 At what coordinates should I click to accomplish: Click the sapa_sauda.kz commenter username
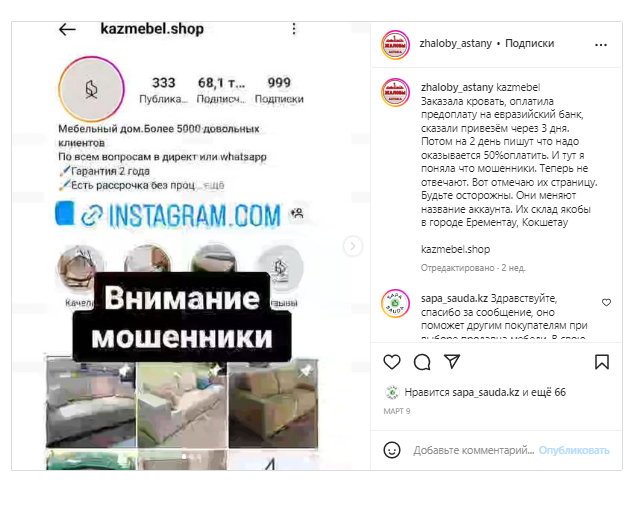tap(455, 298)
